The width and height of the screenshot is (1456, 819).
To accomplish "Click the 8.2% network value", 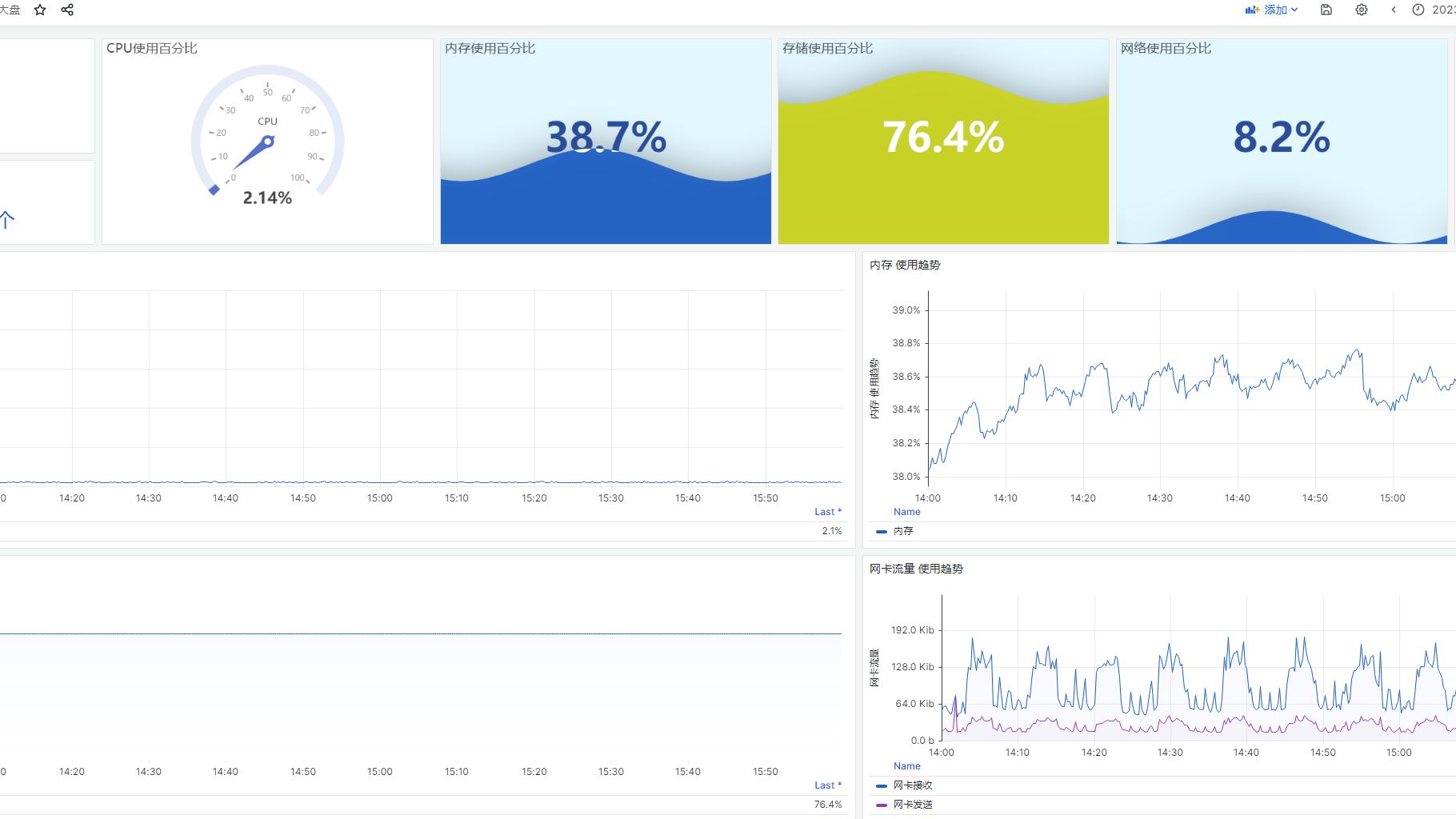I will pos(1282,137).
